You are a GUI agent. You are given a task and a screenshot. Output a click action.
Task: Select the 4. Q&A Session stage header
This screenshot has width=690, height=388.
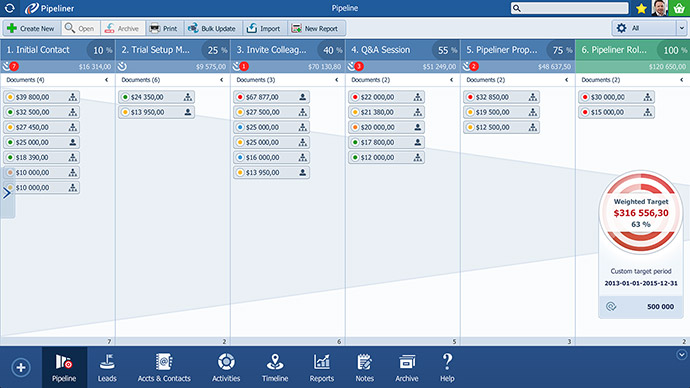coord(403,50)
